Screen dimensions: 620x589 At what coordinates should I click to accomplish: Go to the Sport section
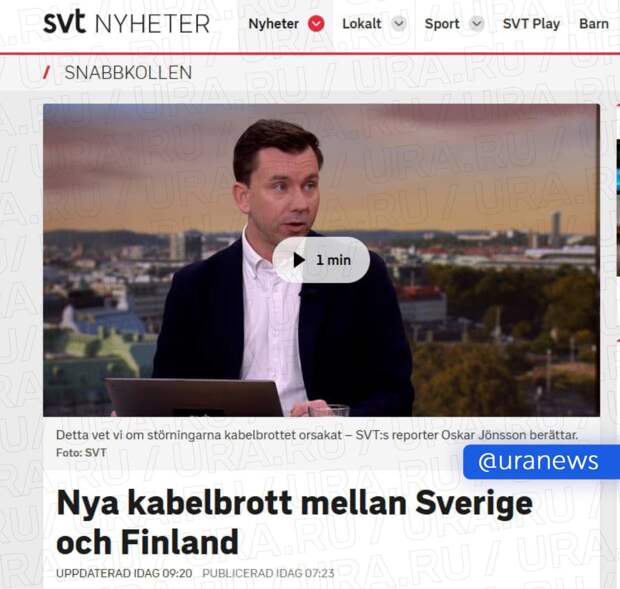tap(442, 24)
